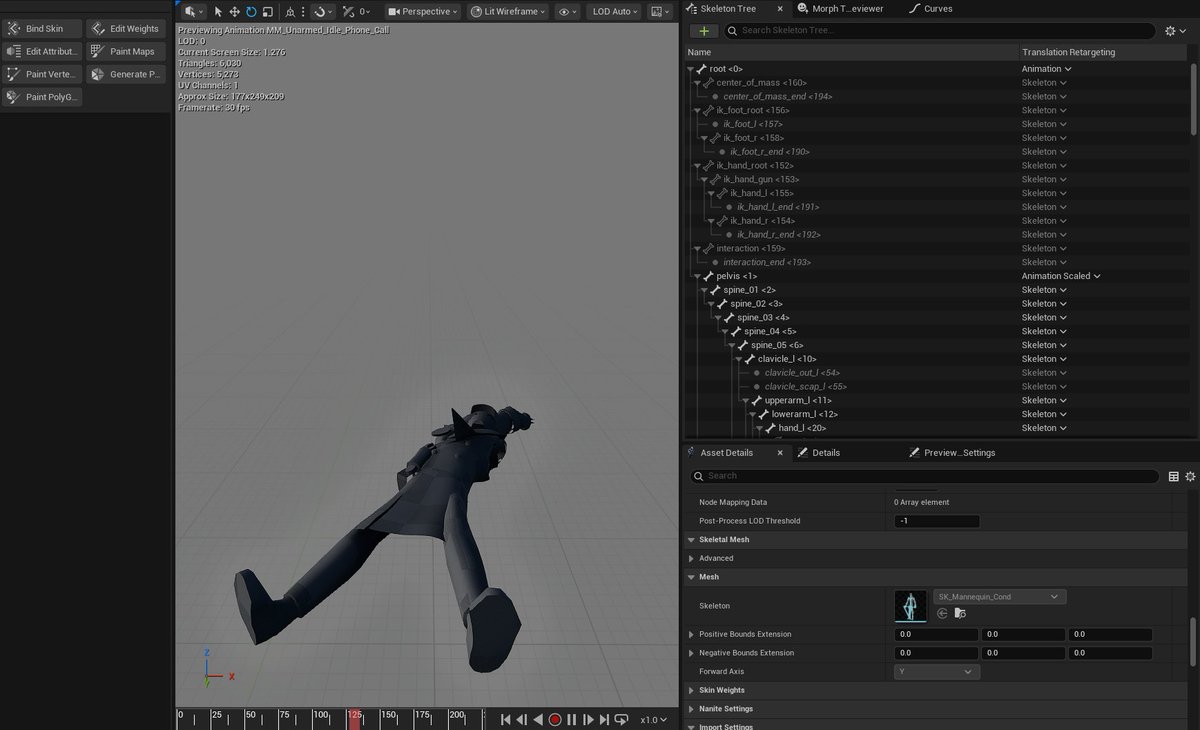Click the Generate P... tool button
This screenshot has height=730, width=1200.
point(126,74)
